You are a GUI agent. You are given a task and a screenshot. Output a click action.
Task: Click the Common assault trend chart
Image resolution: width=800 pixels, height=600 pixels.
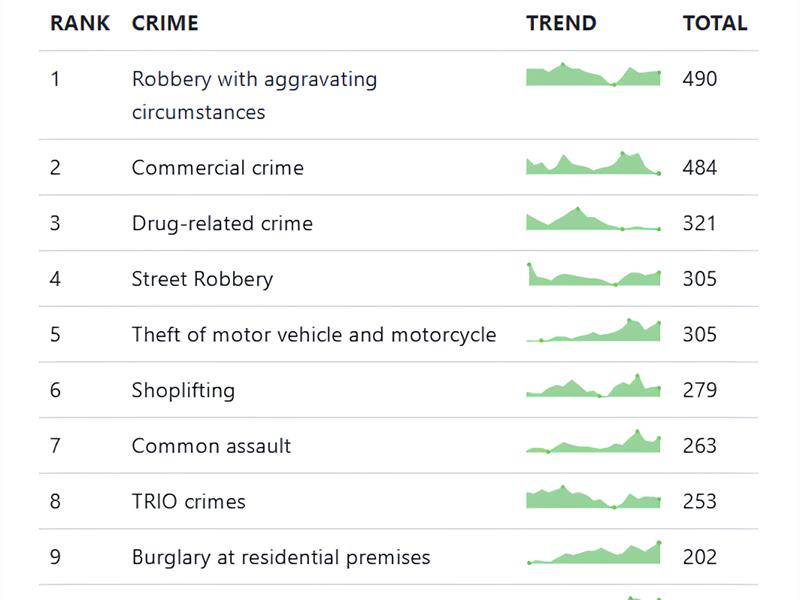coord(593,441)
